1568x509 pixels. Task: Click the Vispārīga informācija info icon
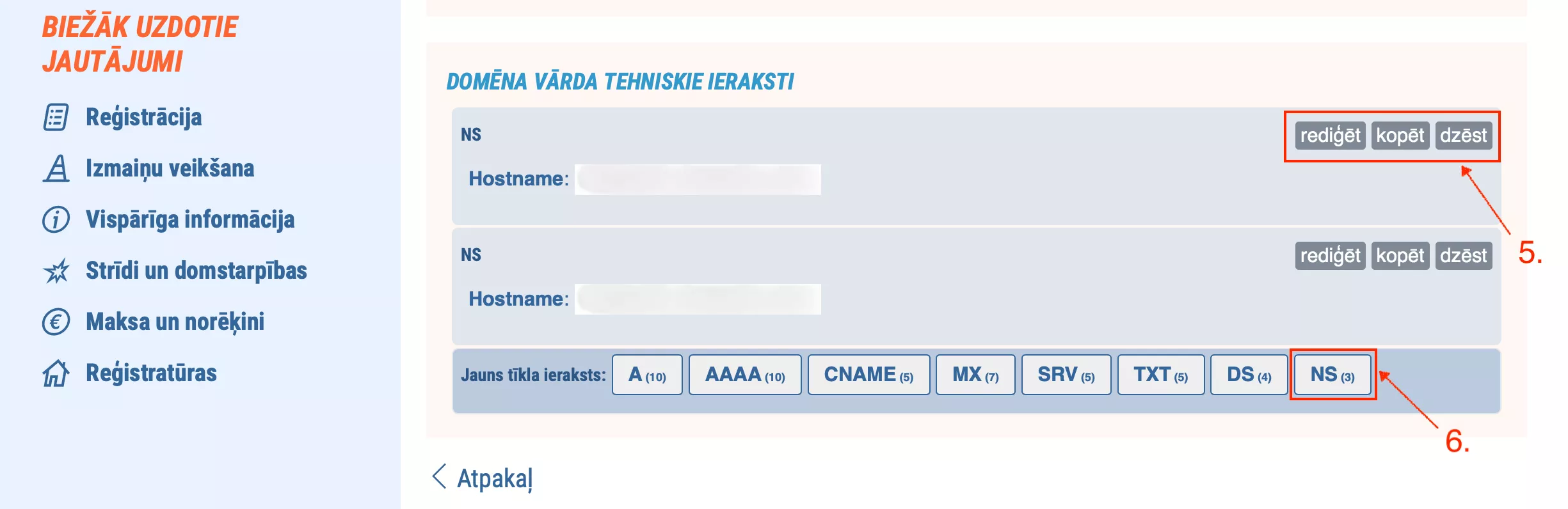coord(56,220)
